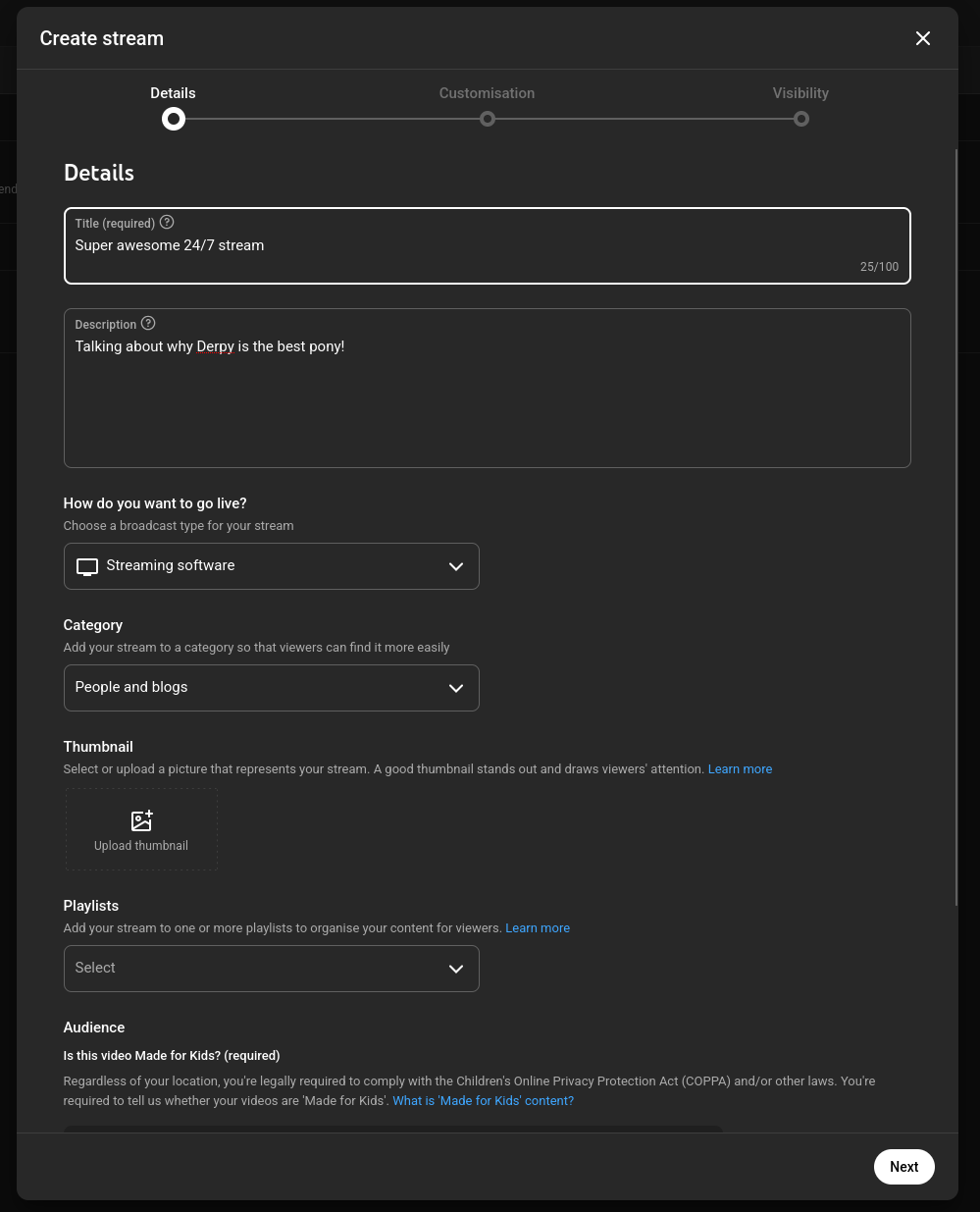The width and height of the screenshot is (980, 1212).
Task: Switch to the Customisation tab
Action: (487, 93)
